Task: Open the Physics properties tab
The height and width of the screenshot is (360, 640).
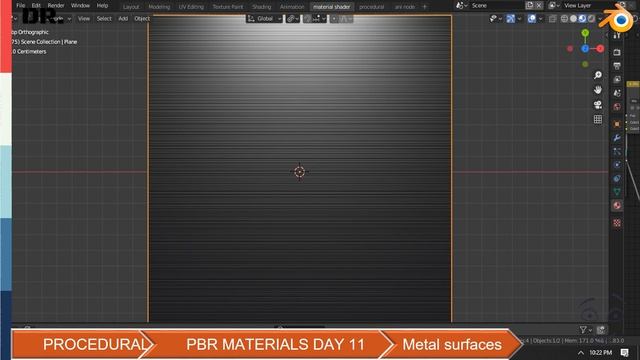Action: pos(617,165)
